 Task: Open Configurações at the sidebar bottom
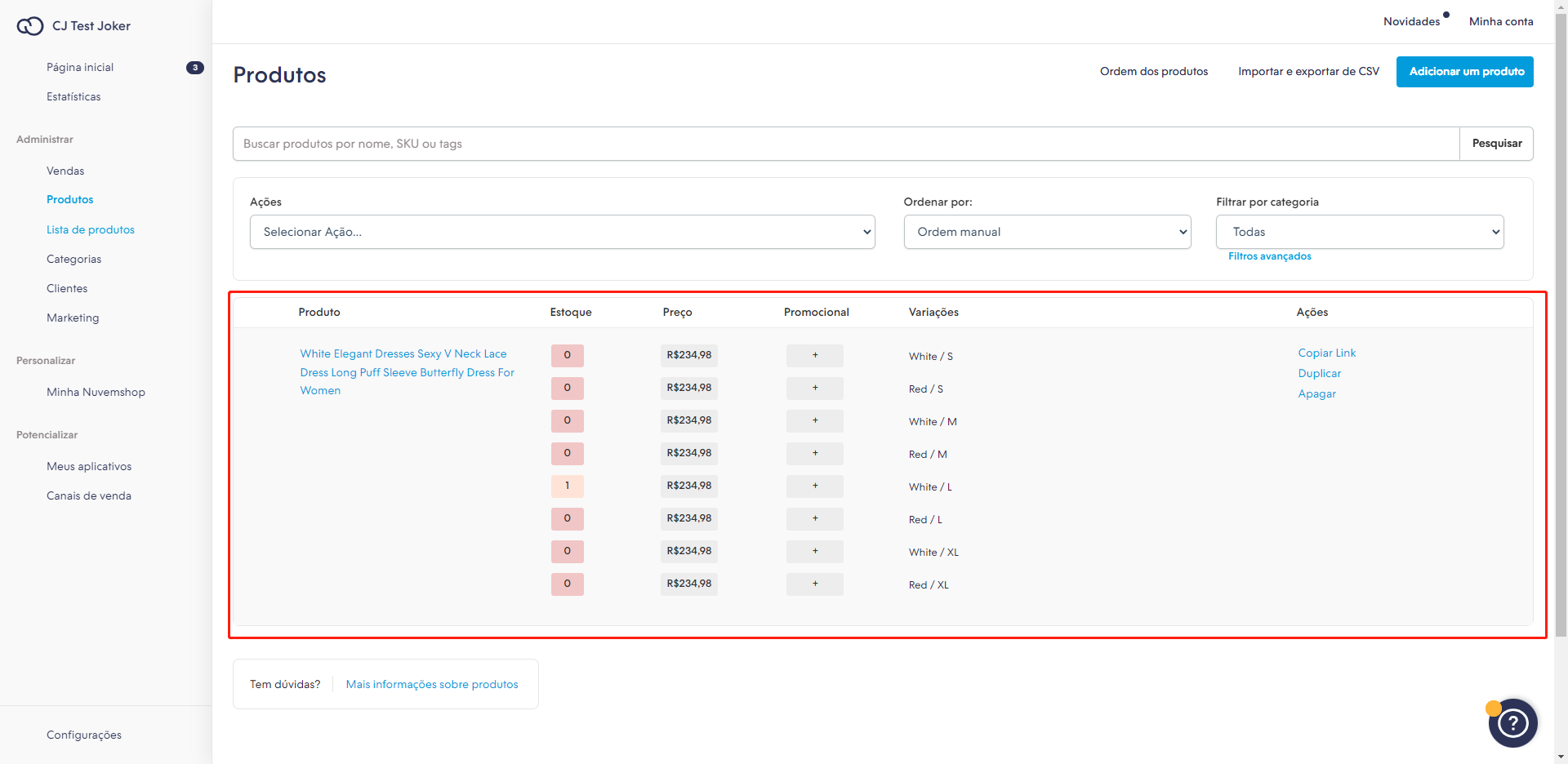(x=84, y=735)
